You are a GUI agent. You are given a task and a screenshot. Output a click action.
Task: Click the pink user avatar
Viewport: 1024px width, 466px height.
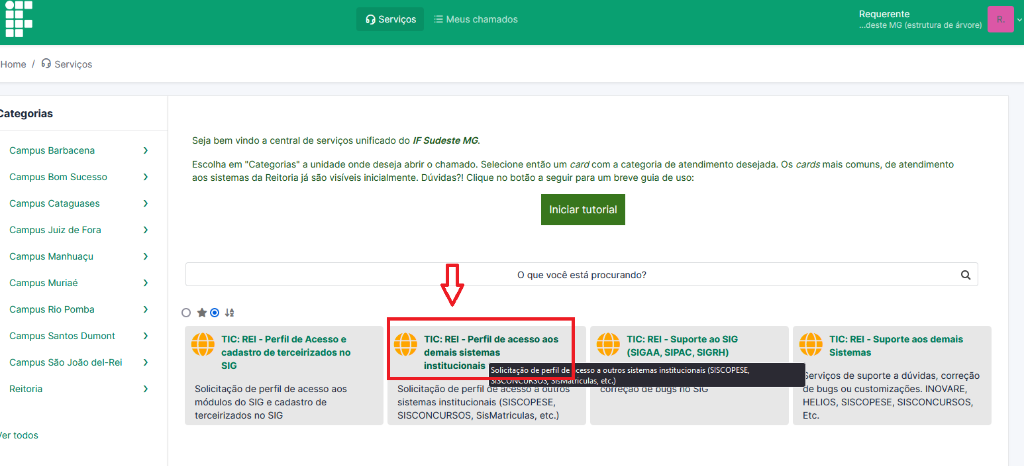tap(999, 19)
